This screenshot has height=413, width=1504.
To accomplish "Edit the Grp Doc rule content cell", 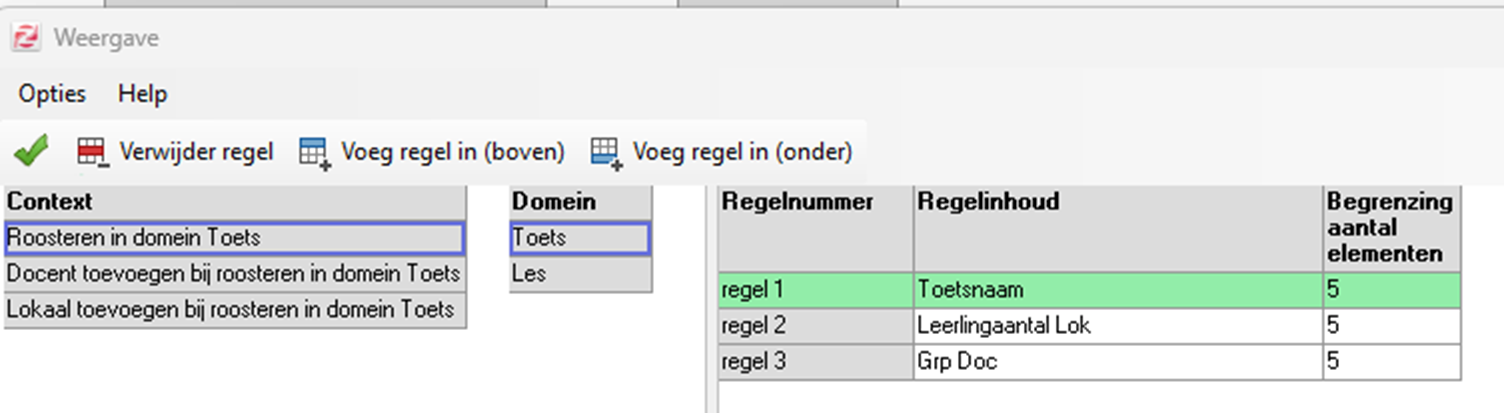I will [1117, 361].
